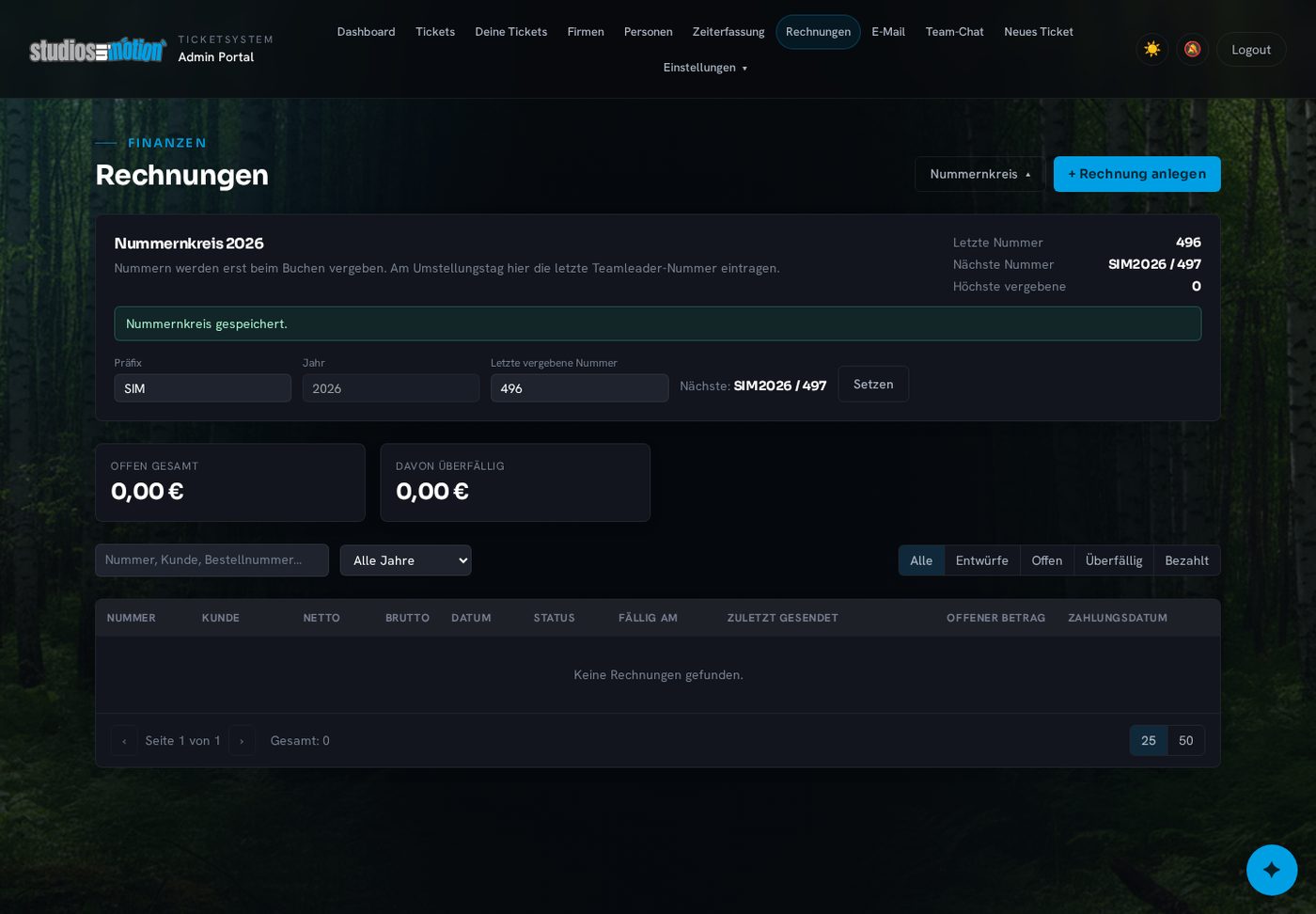Click the Nummer column header
Screen dimensions: 1316x914
click(x=132, y=618)
